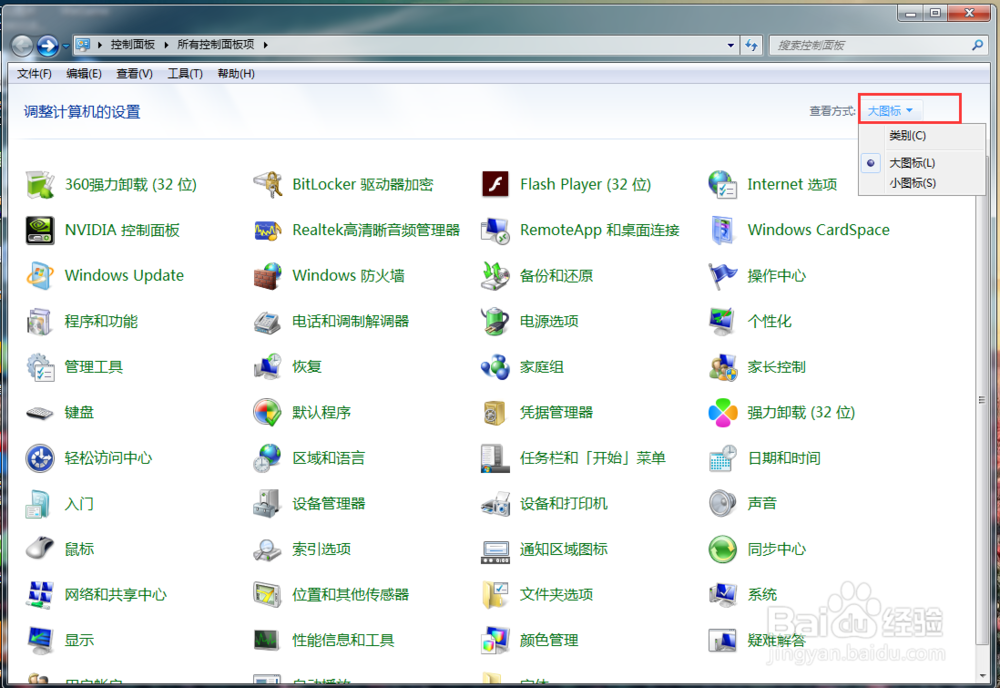This screenshot has height=688, width=1000.
Task: Open the 性能信息和工具 icon
Action: tap(267, 640)
